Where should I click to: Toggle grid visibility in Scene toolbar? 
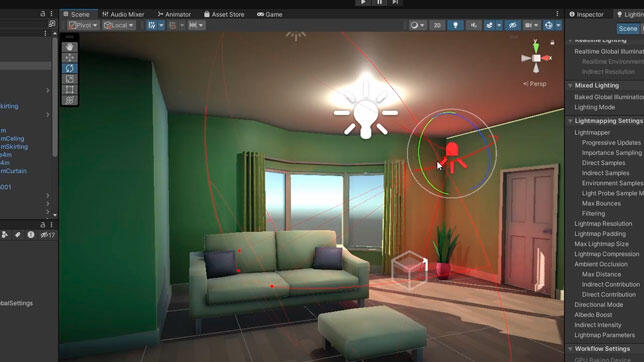[152, 25]
